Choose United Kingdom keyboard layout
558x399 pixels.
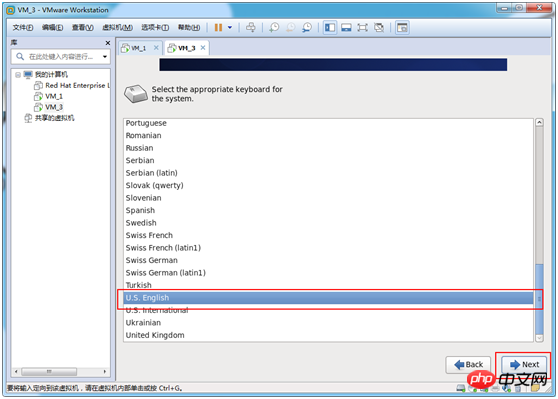coord(328,335)
